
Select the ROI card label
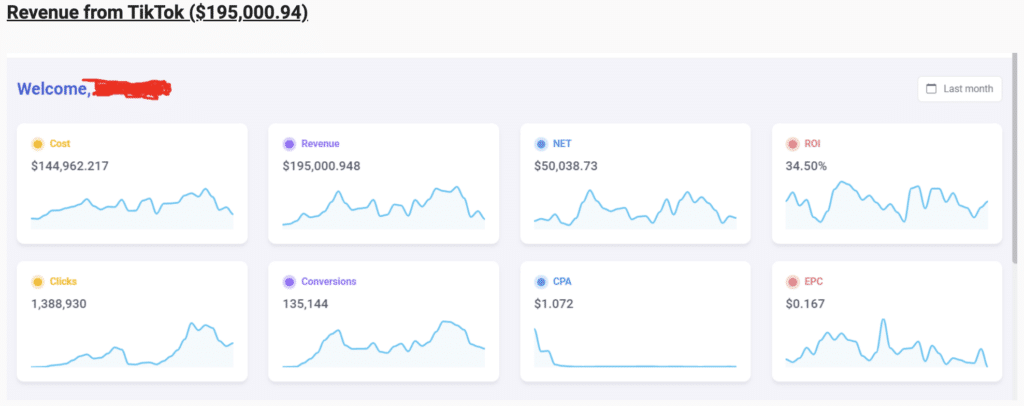point(812,144)
